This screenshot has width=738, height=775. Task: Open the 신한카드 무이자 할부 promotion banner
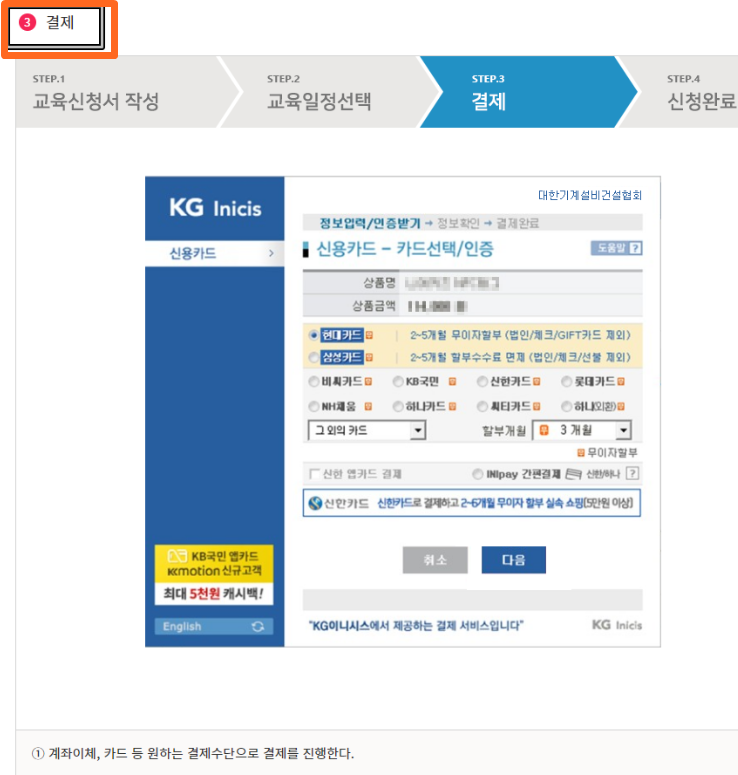(x=472, y=503)
